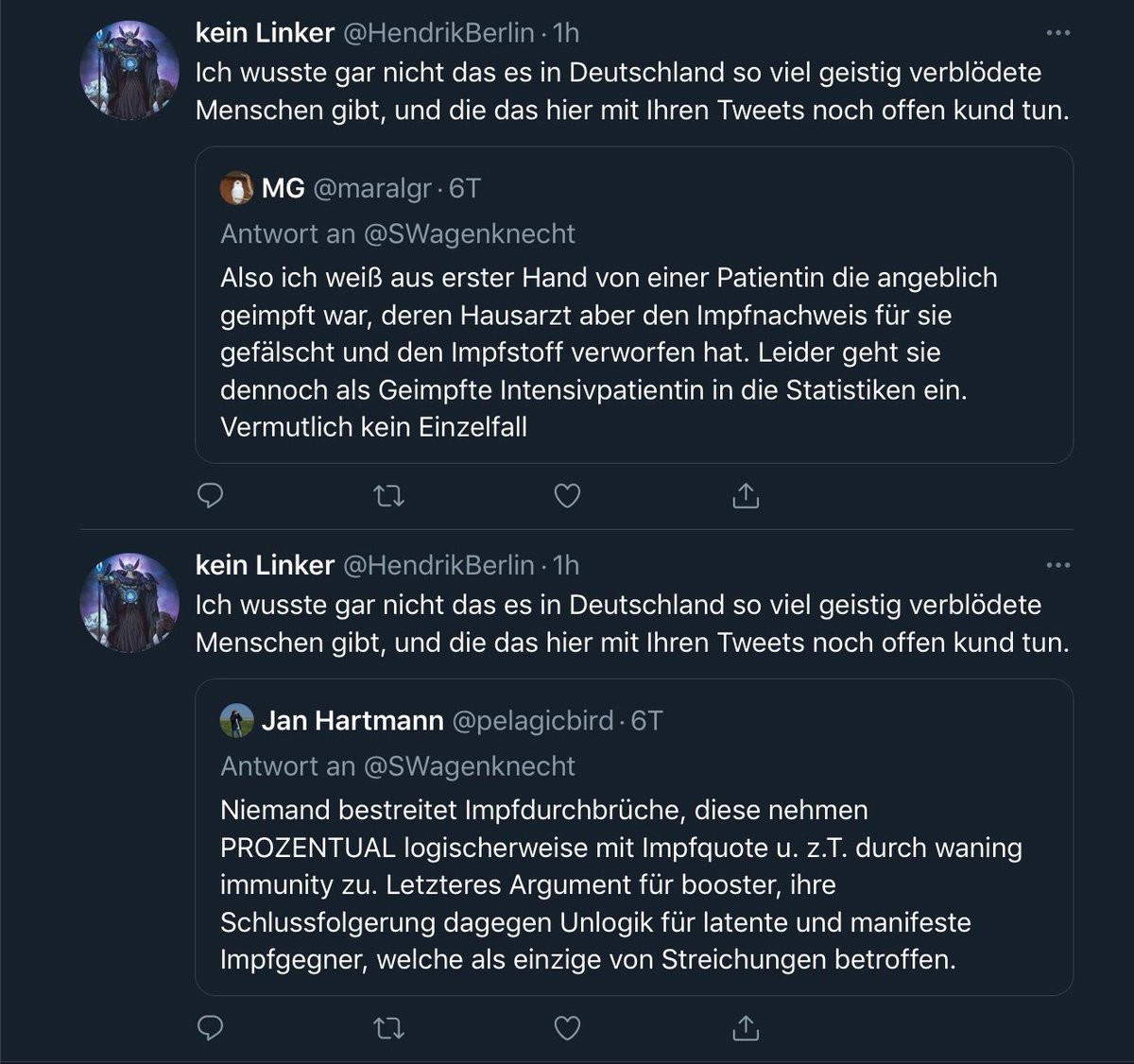Open MG's profile picture in quoted tweet
This screenshot has width=1134, height=1064.
click(236, 188)
